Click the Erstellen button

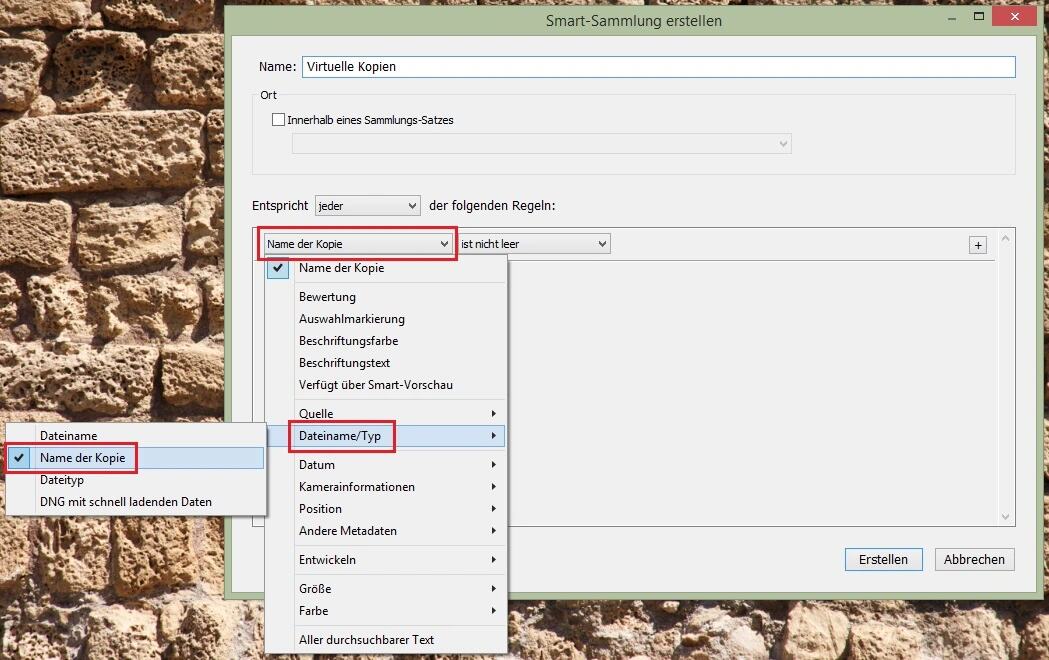point(883,559)
